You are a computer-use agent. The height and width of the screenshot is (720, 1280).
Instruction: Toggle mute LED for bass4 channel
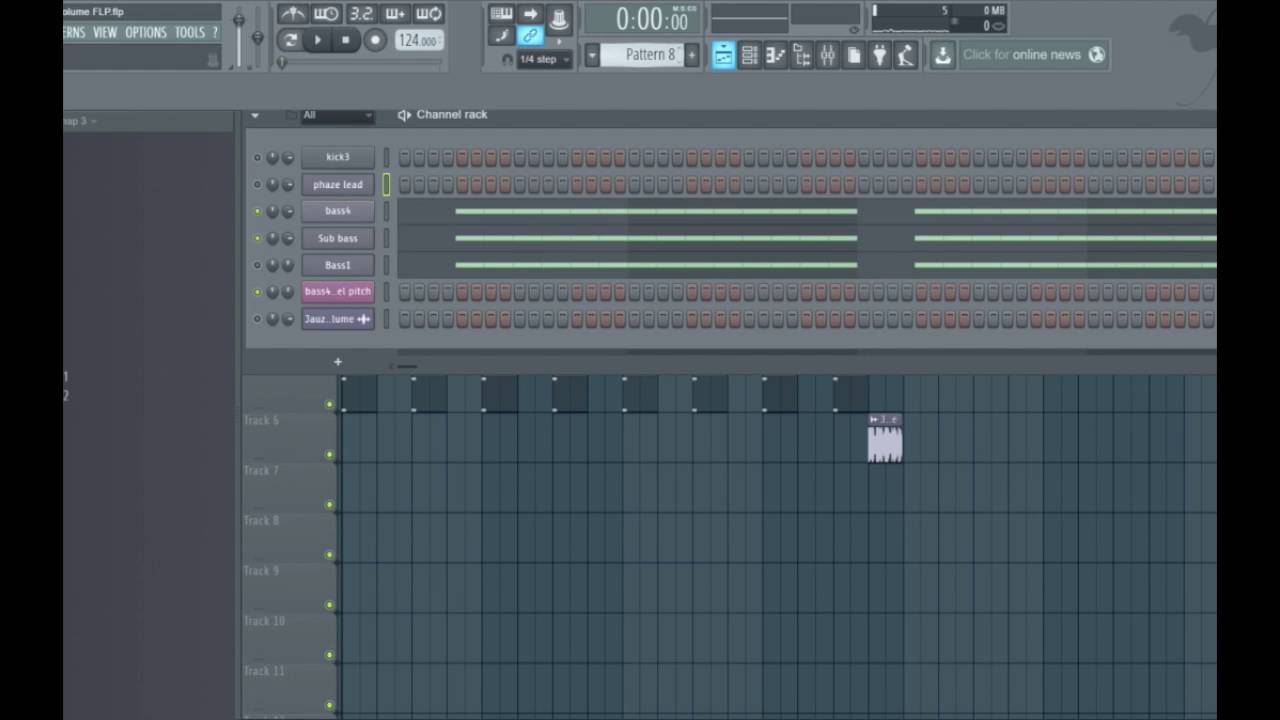pyautogui.click(x=257, y=212)
